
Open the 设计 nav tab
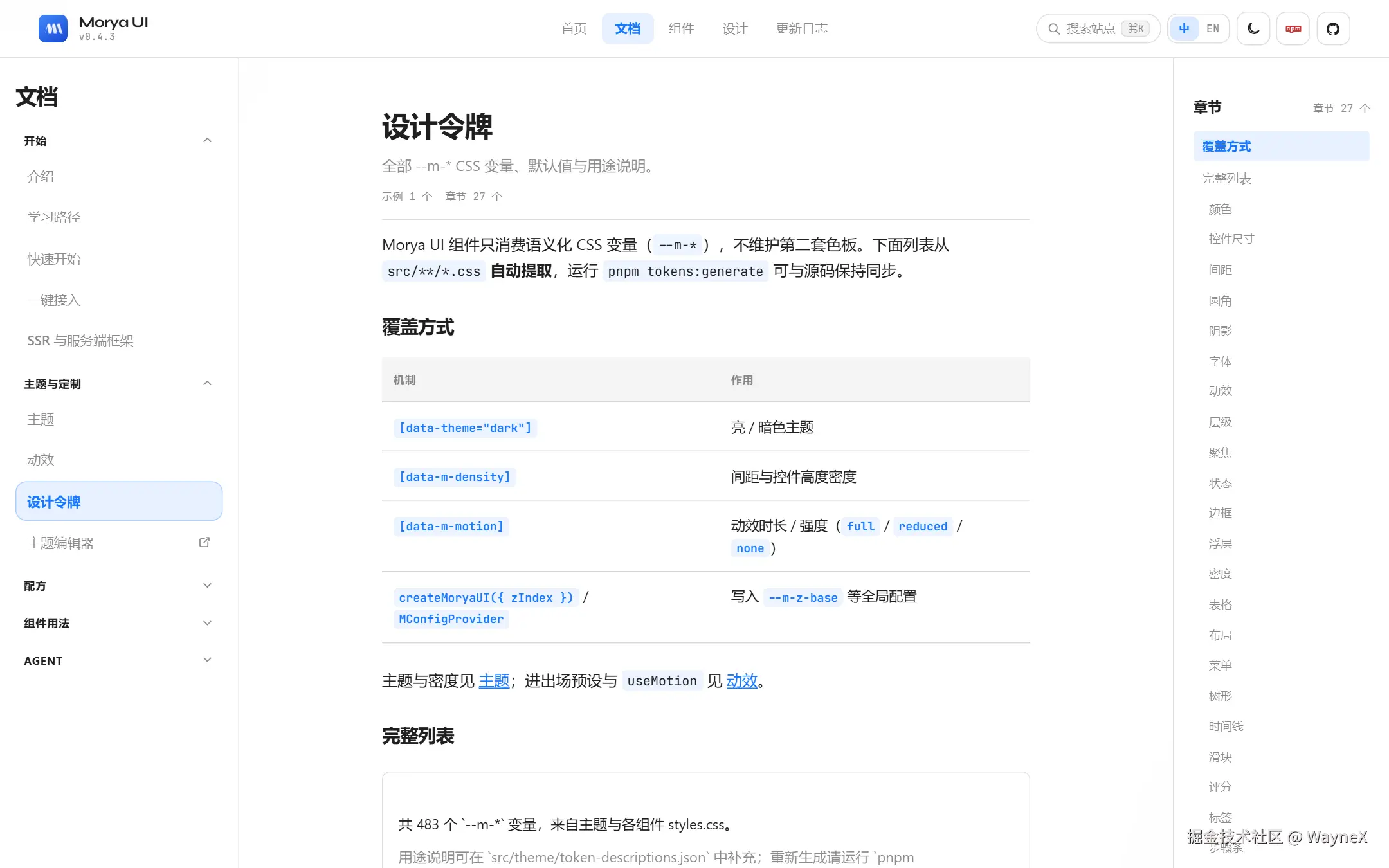[x=734, y=28]
